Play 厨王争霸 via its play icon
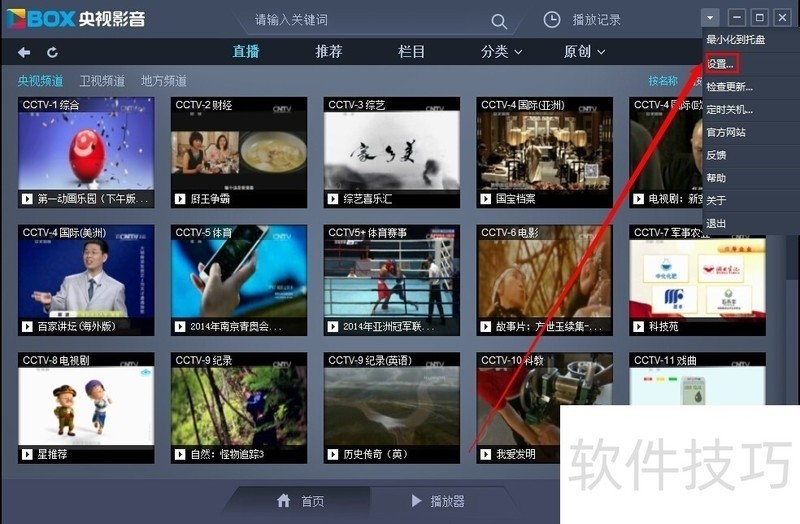The image size is (800, 524). pos(180,199)
